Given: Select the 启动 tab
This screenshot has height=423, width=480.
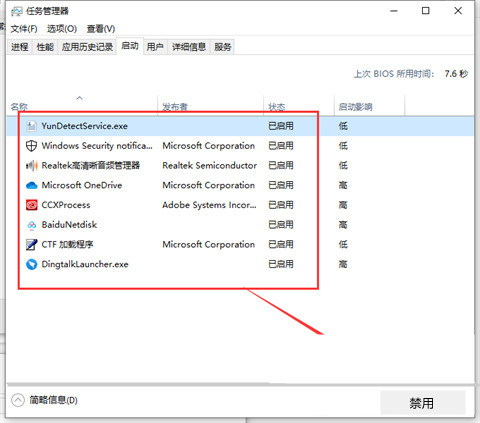Looking at the screenshot, I should click(130, 46).
